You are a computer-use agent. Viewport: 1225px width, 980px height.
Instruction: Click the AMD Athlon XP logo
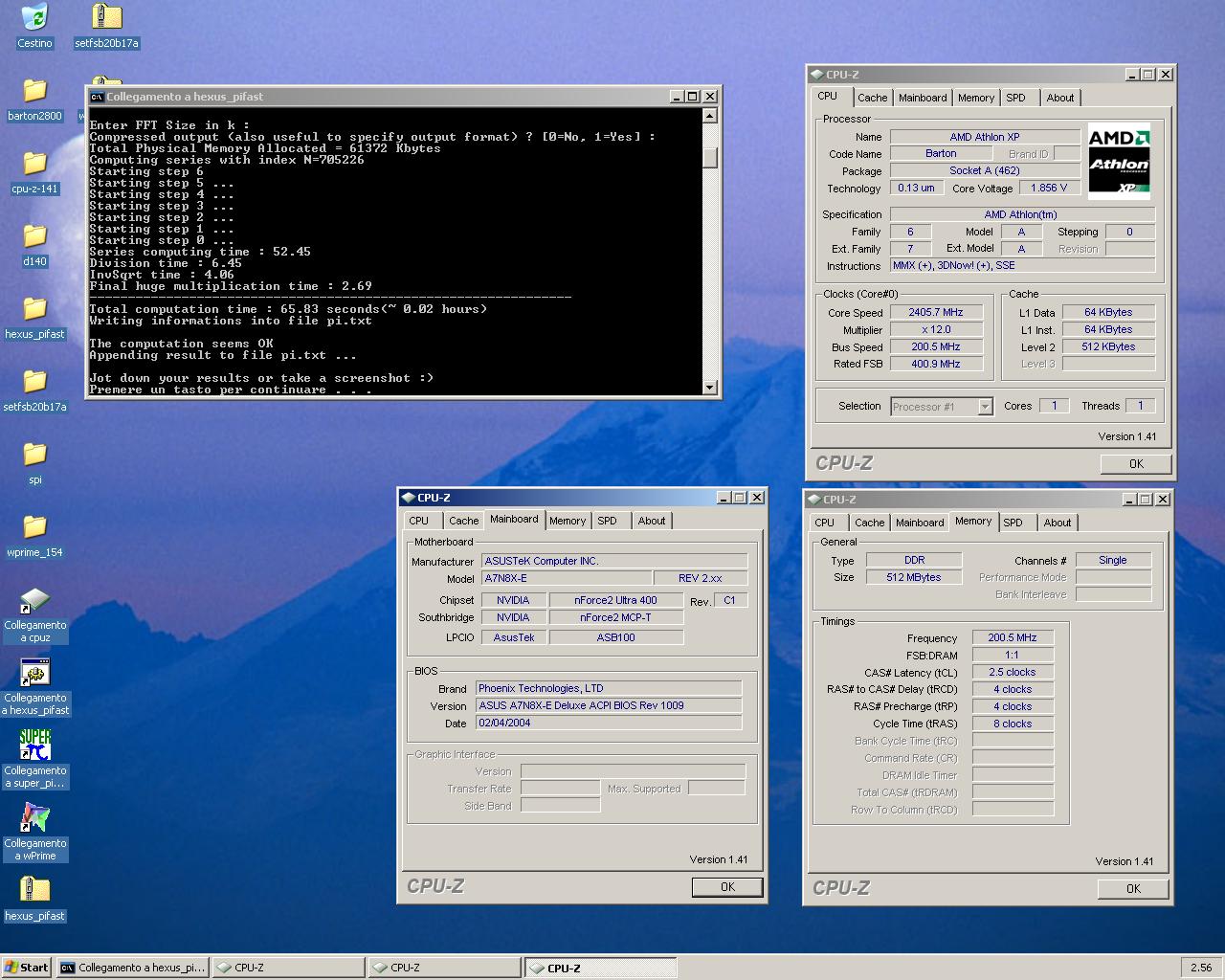1119,160
